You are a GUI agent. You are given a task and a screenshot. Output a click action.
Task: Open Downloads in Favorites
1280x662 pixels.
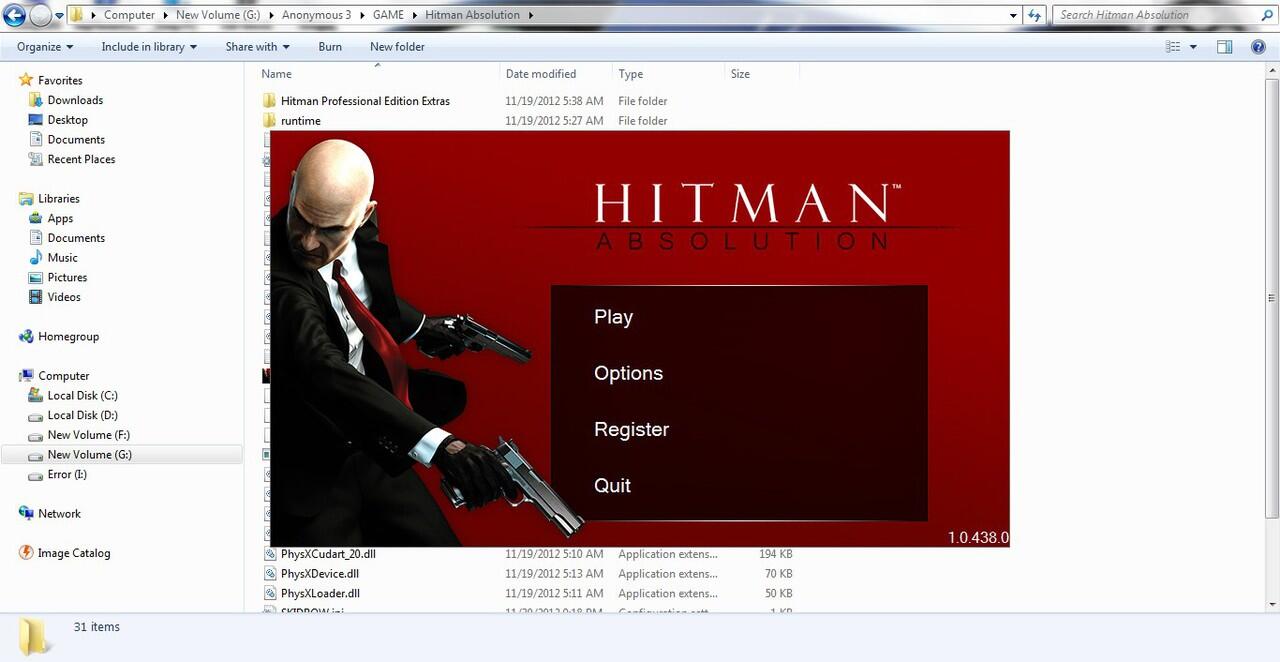[x=75, y=100]
